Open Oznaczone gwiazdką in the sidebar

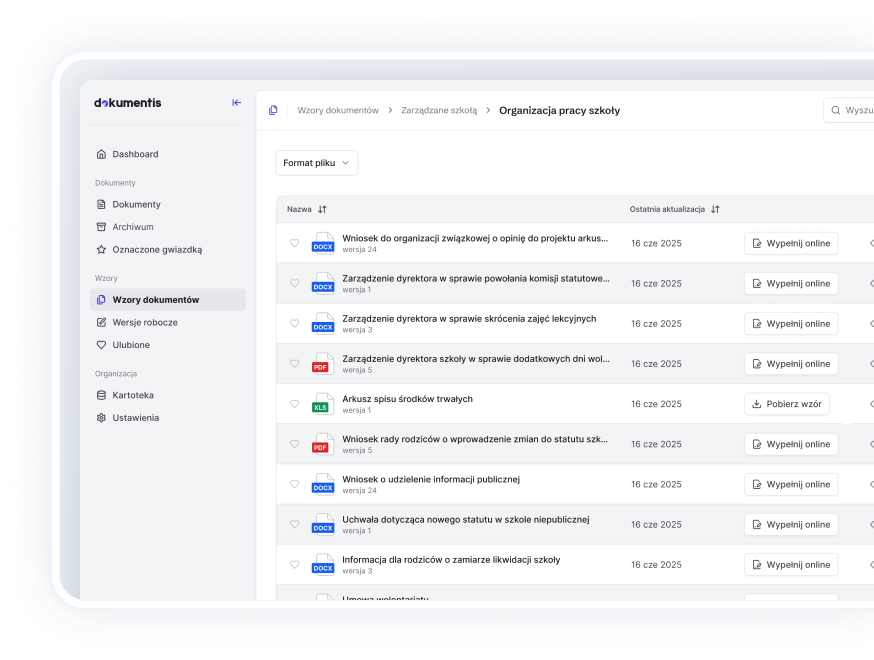tap(157, 249)
